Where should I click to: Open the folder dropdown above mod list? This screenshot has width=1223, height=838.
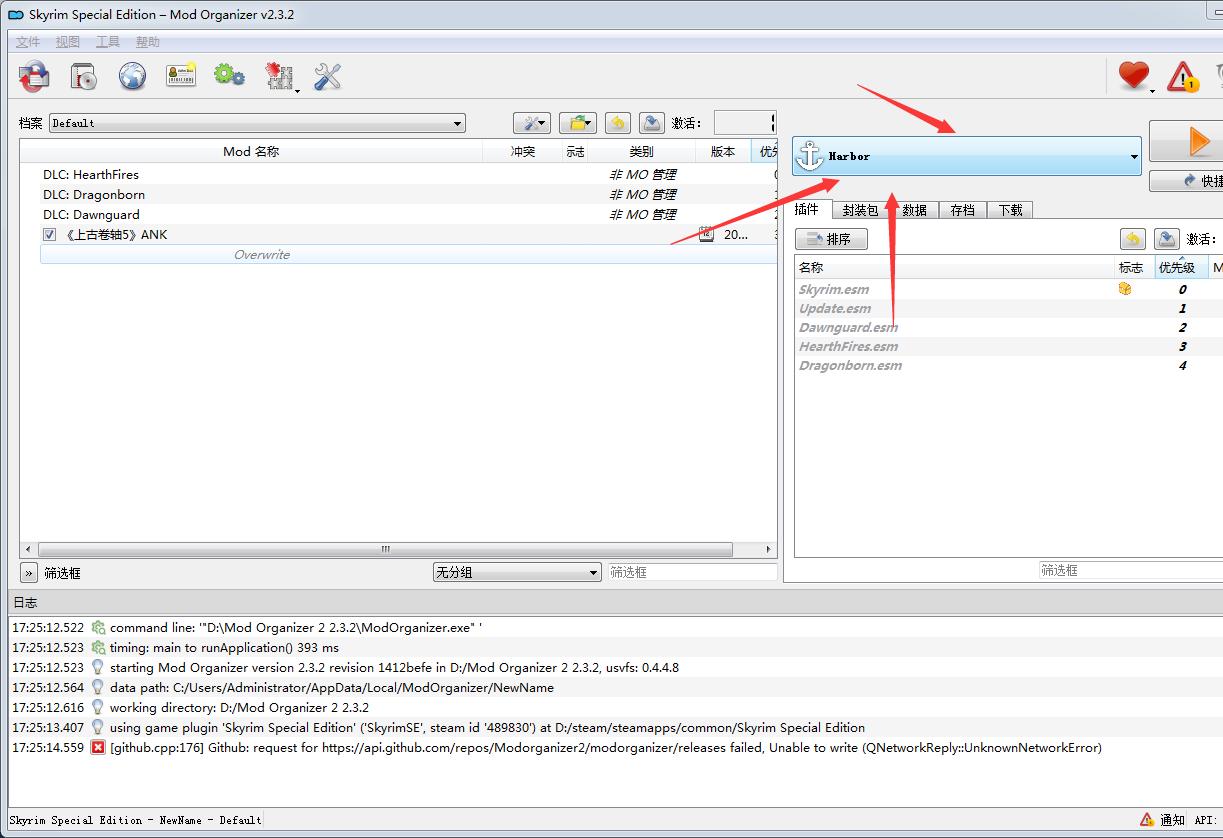pos(578,123)
